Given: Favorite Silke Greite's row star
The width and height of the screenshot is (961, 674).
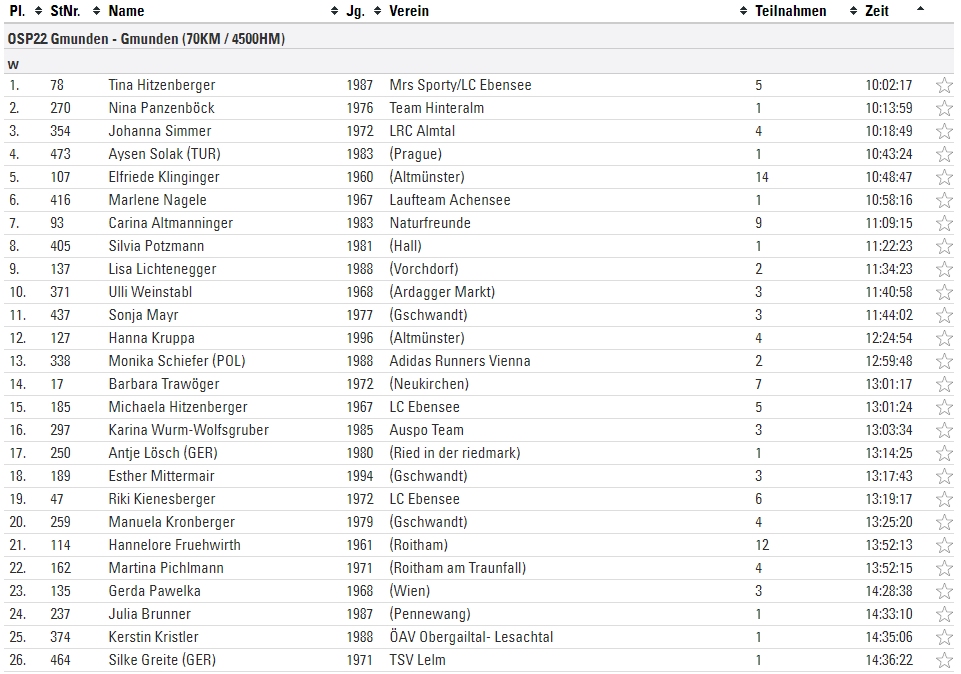Looking at the screenshot, I should click(944, 661).
